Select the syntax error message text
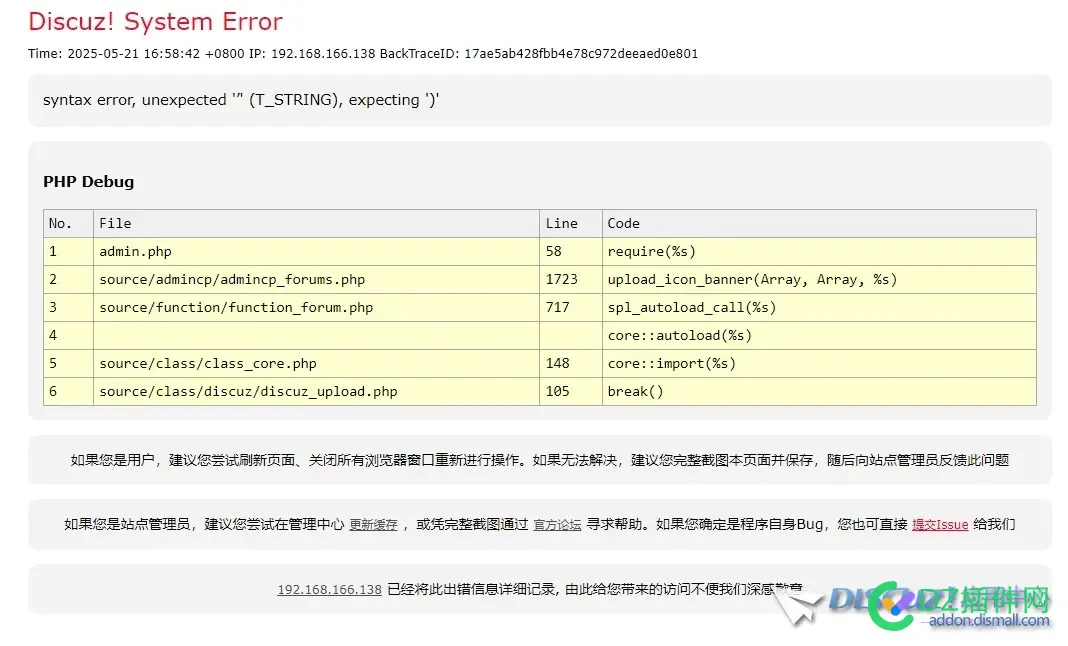This screenshot has height=646, width=1068. tap(241, 100)
